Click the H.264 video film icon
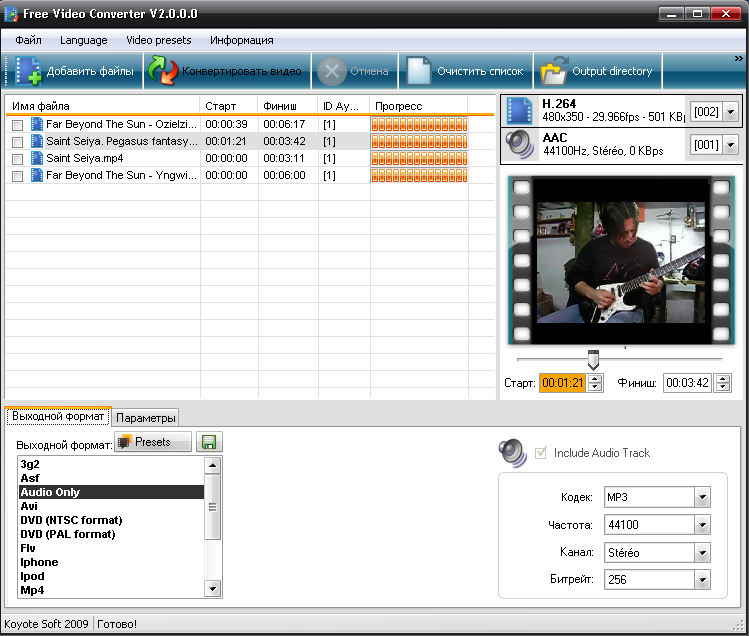Viewport: 749px width, 636px height. pos(519,111)
